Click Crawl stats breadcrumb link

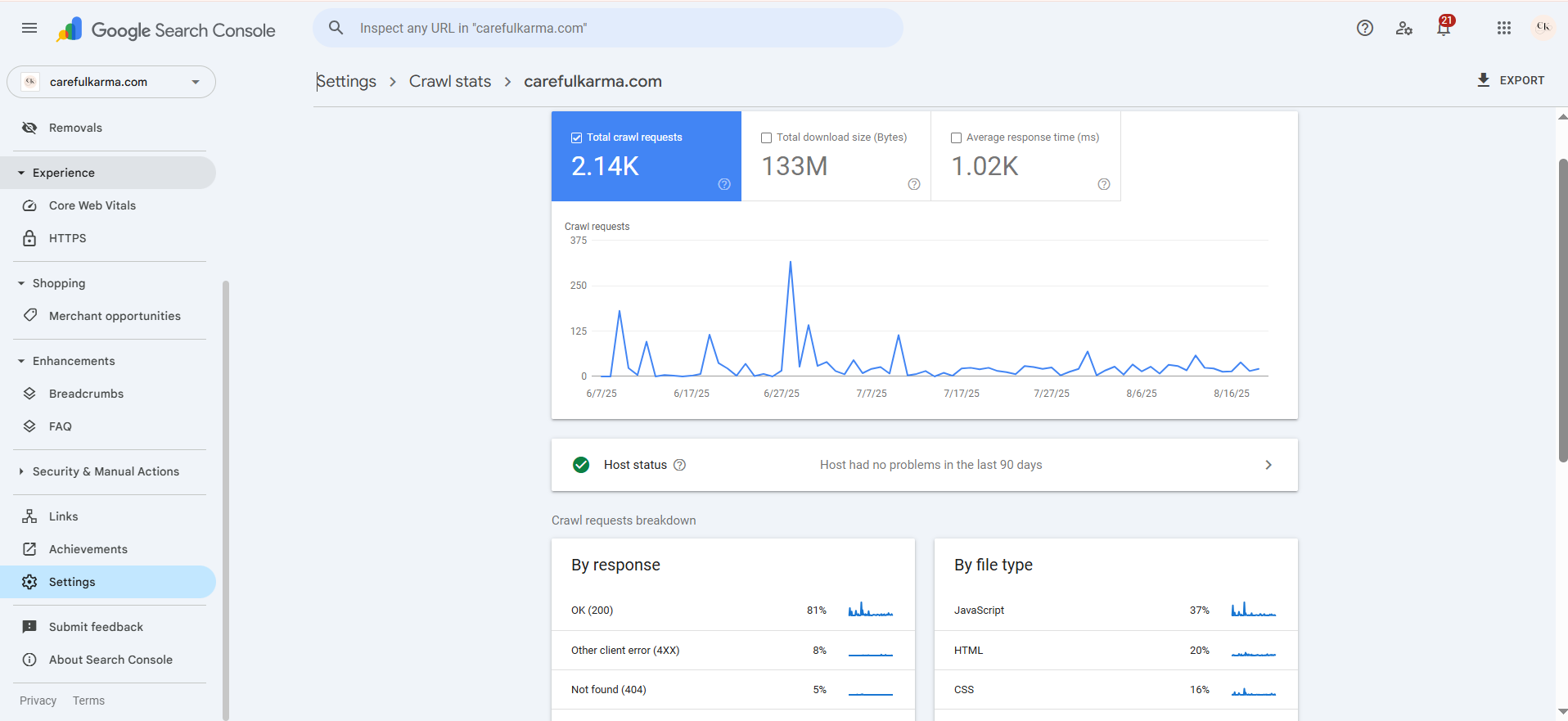(x=449, y=81)
